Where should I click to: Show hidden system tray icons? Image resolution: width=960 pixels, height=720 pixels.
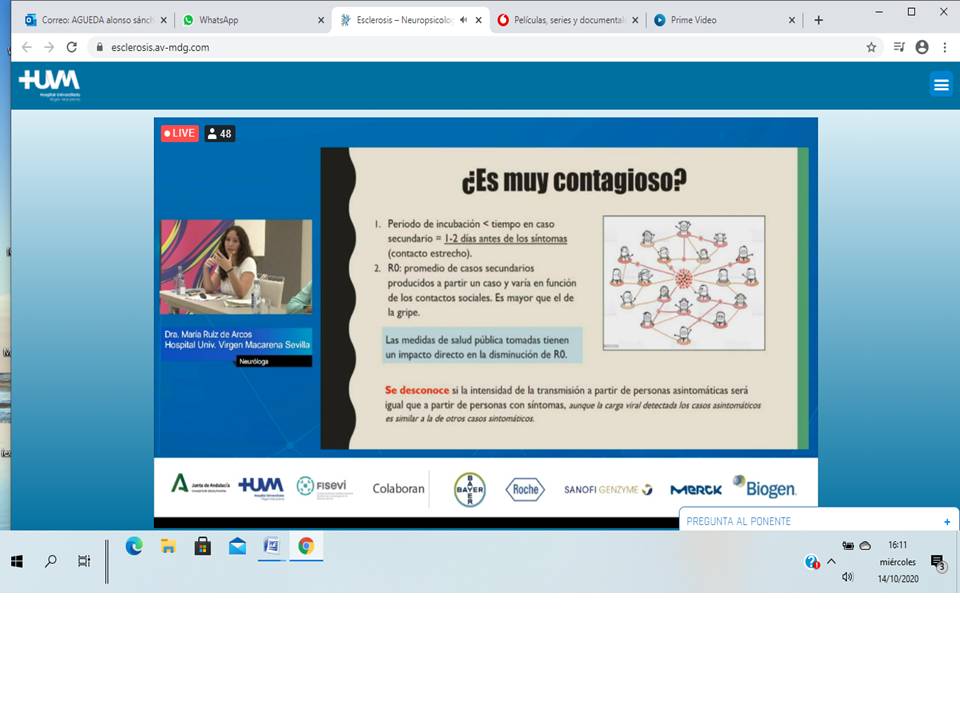(x=831, y=562)
